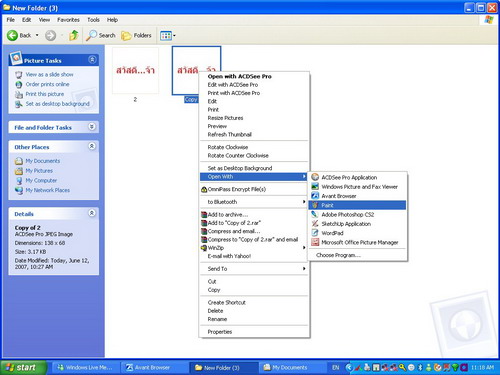500x375 pixels.
Task: Collapse the Details panel
Action: [92, 213]
